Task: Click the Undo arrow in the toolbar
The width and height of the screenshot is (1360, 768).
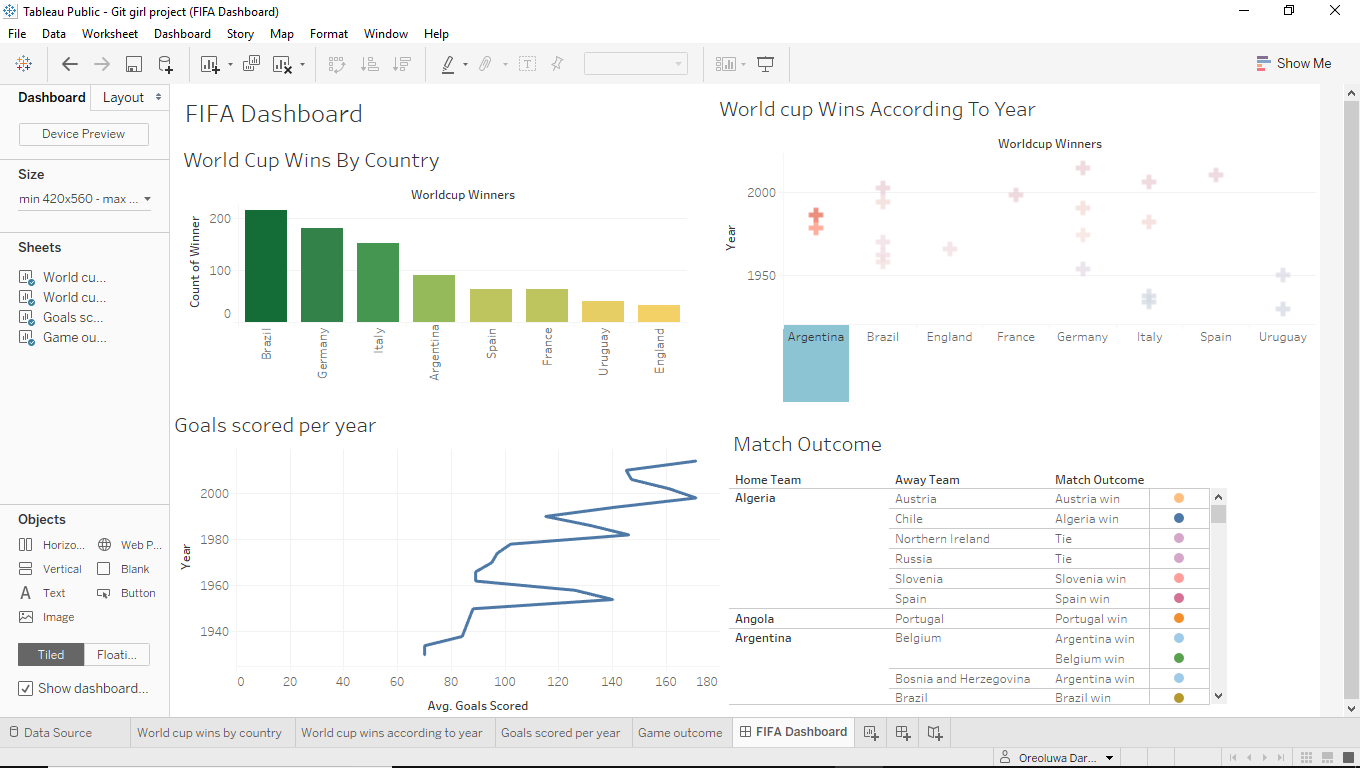Action: pos(69,63)
